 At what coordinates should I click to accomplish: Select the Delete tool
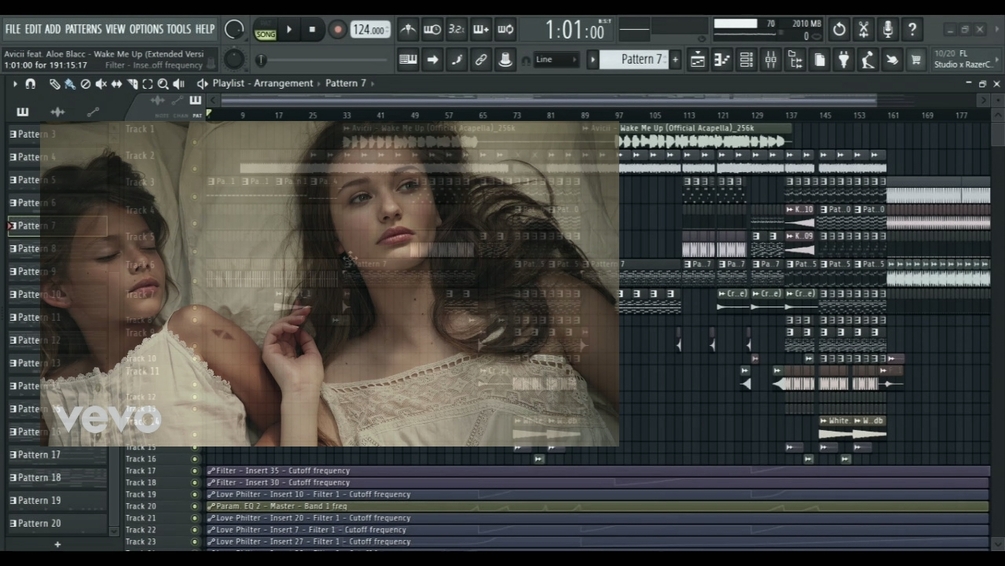click(85, 84)
